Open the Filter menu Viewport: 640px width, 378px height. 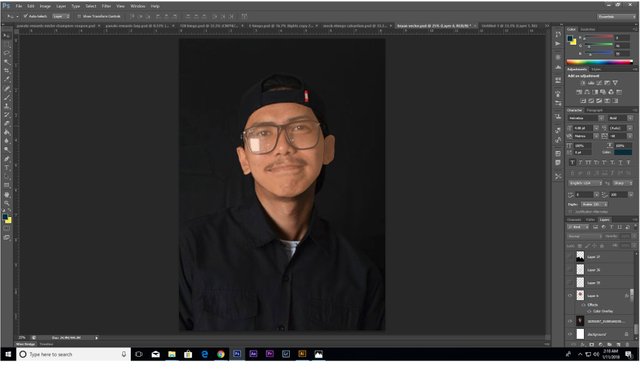[x=106, y=6]
